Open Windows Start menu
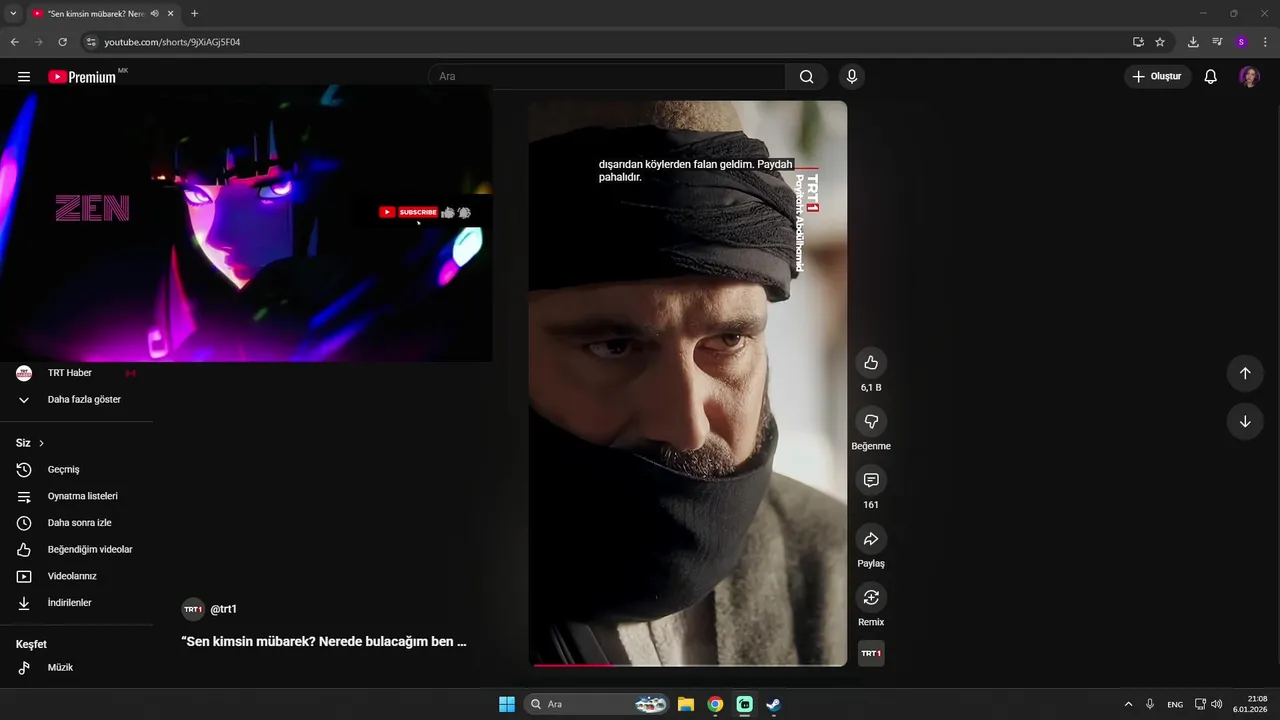 click(507, 704)
